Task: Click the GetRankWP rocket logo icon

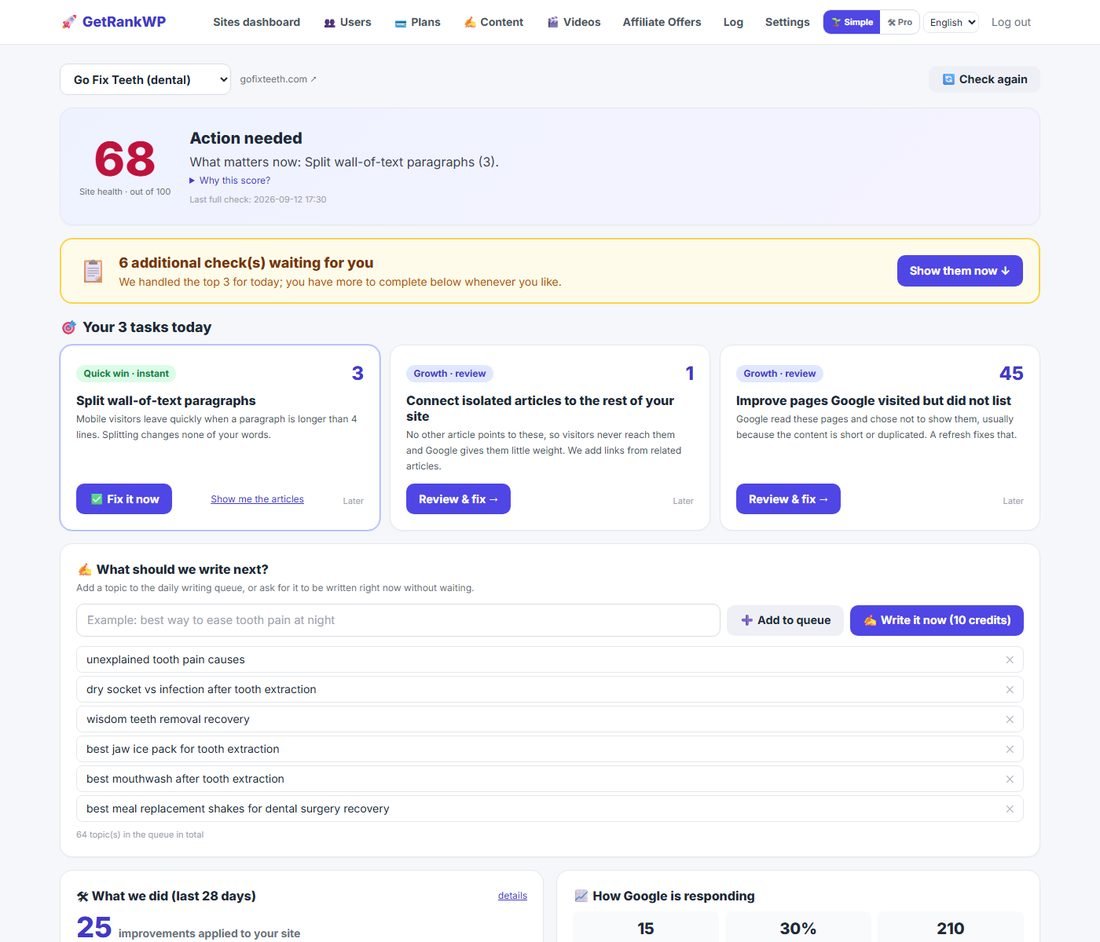Action: click(69, 22)
